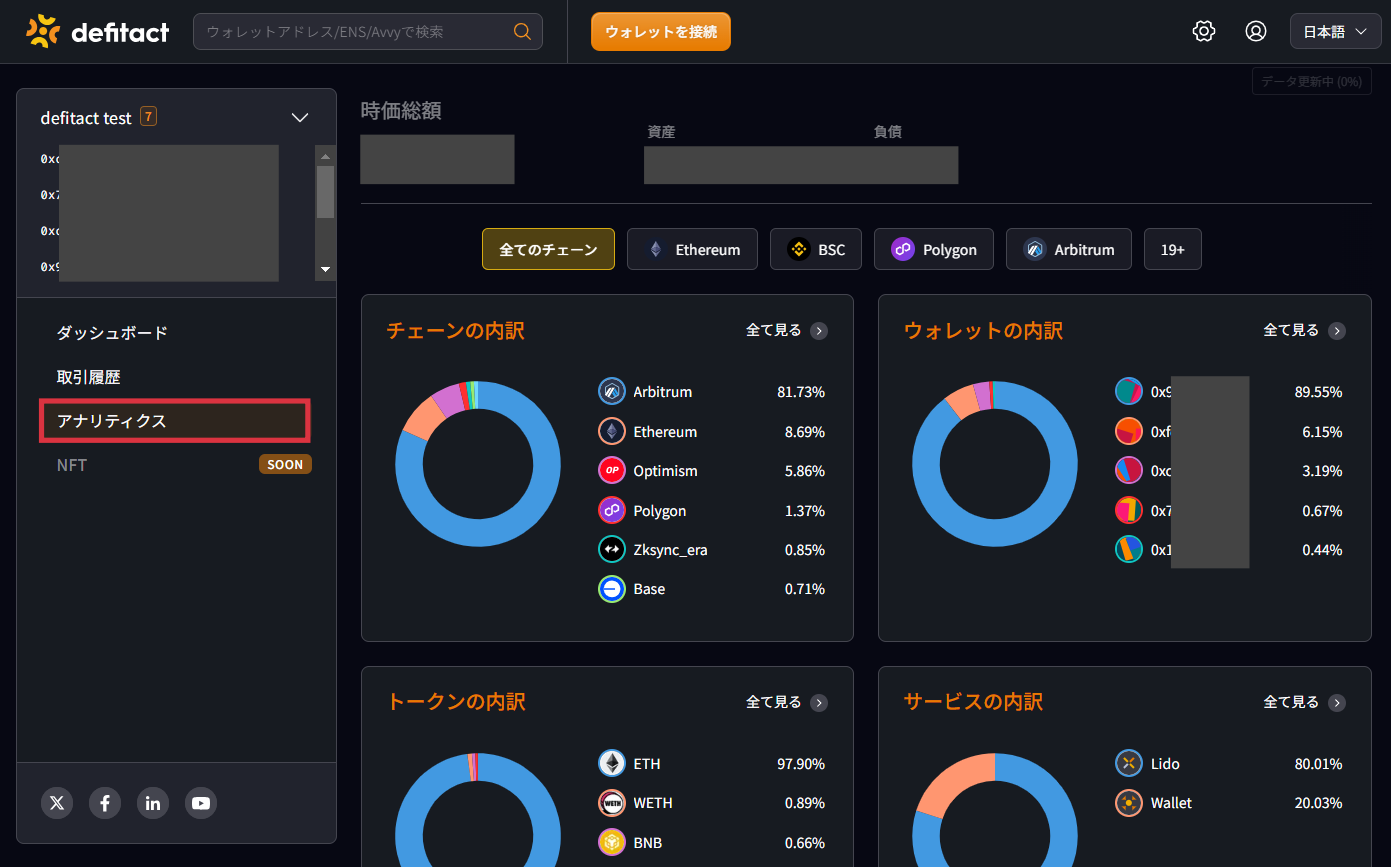Click the Arbitrum icon in chain breakdown
The image size is (1391, 867).
pos(612,392)
